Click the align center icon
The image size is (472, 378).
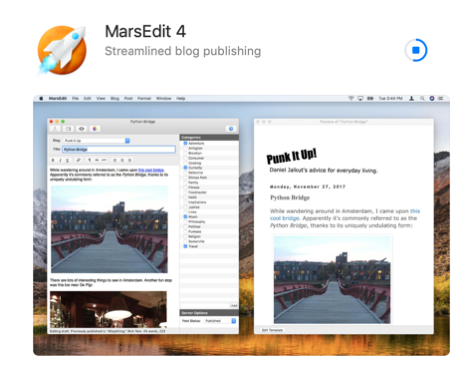(x=122, y=160)
